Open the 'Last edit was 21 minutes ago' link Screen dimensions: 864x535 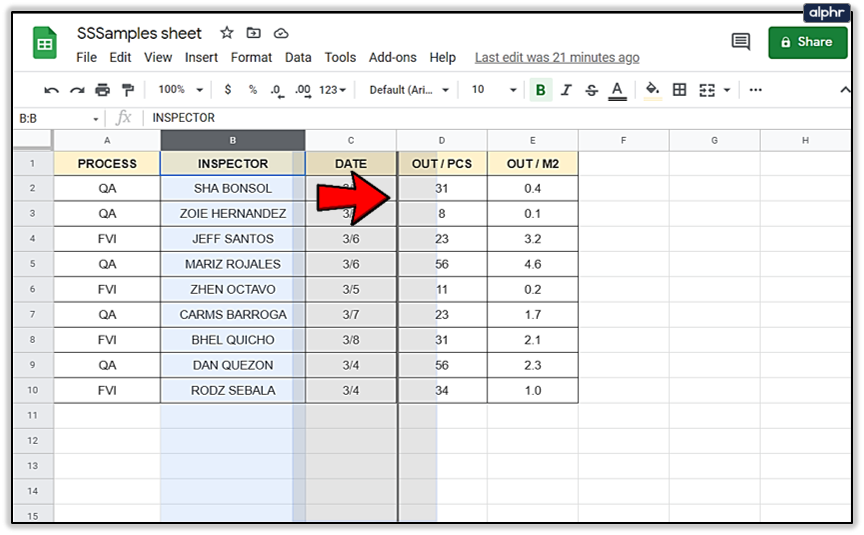(557, 58)
